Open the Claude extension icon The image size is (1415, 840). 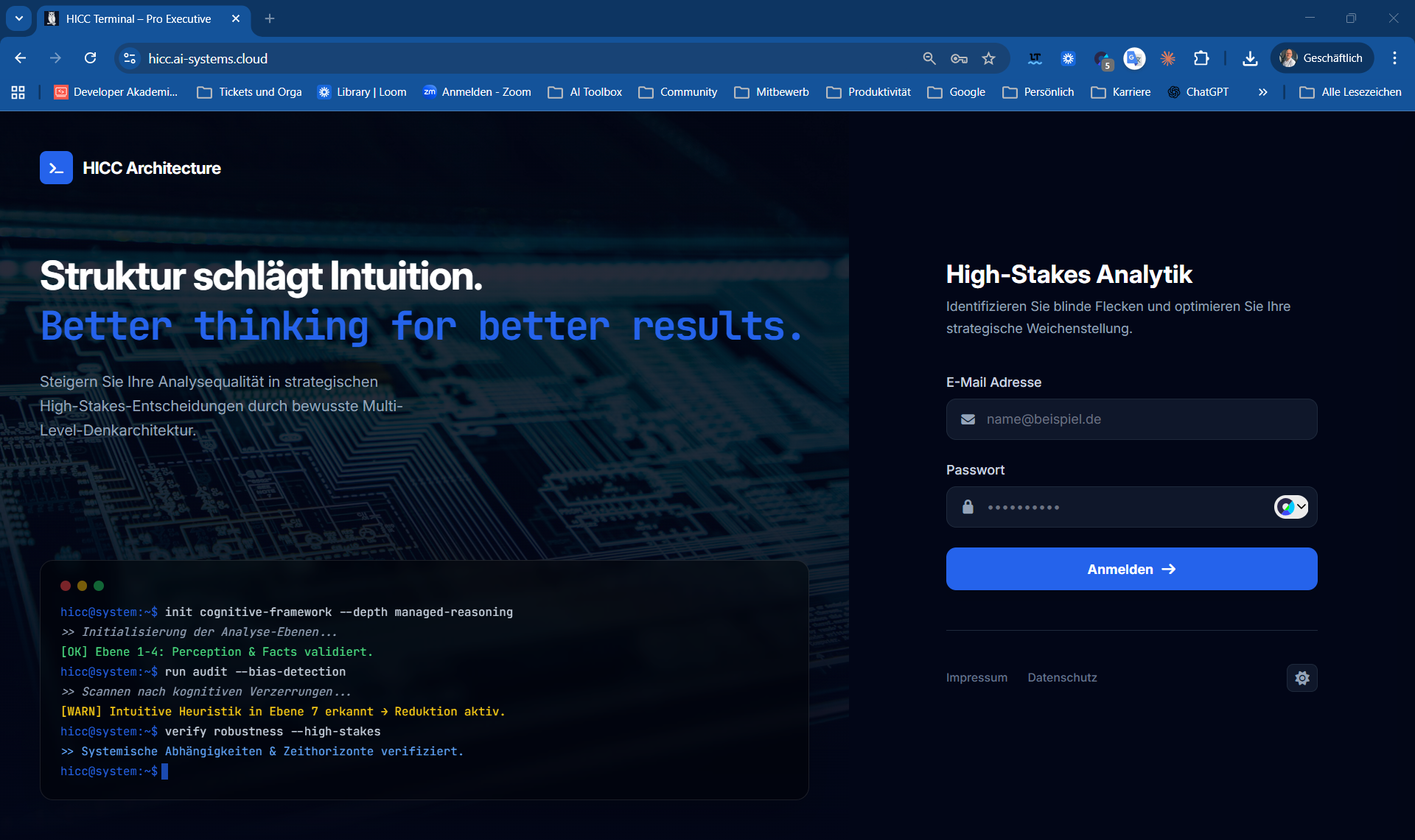pos(1167,58)
